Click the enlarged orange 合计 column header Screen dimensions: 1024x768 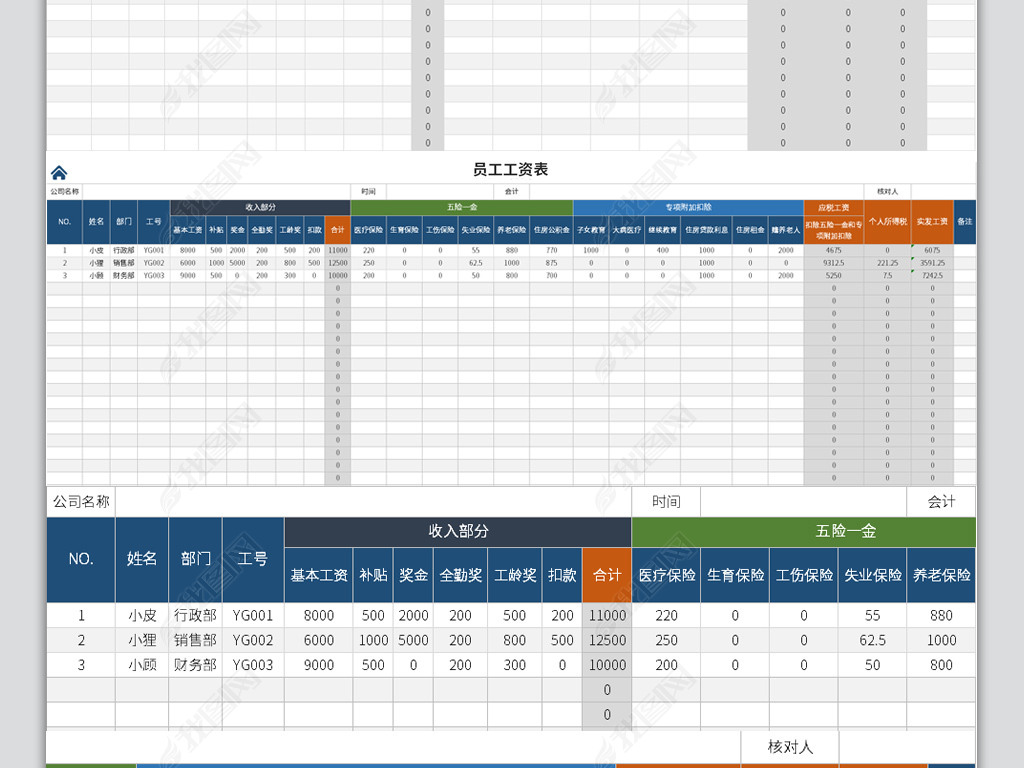click(x=607, y=575)
